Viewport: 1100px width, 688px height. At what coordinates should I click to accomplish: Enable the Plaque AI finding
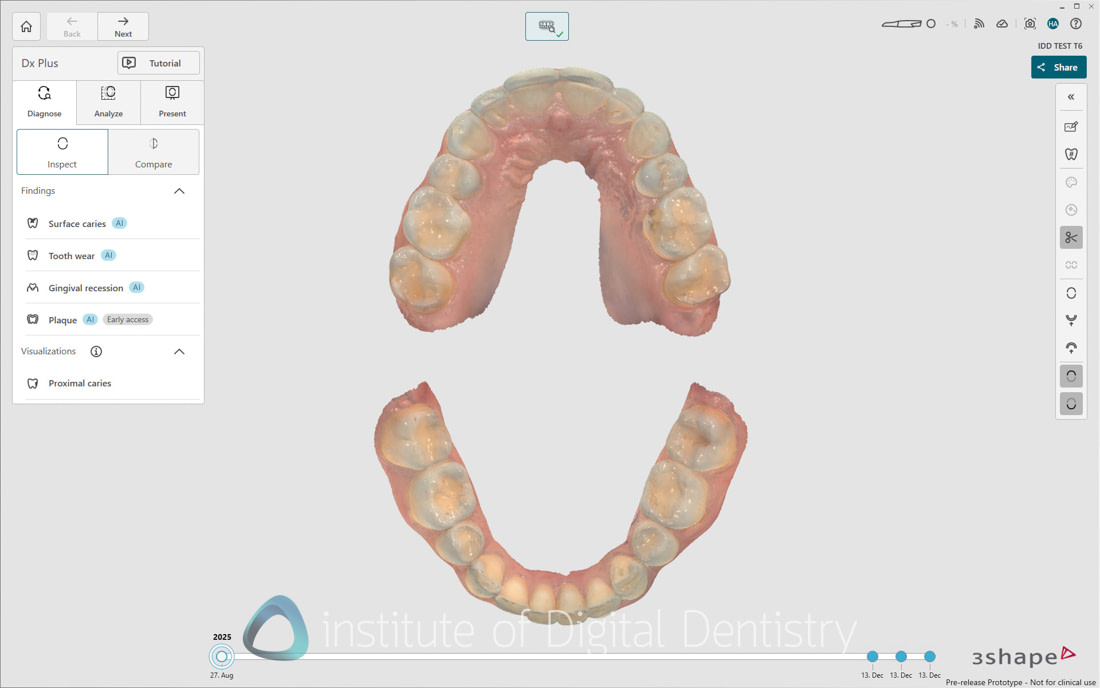point(60,319)
